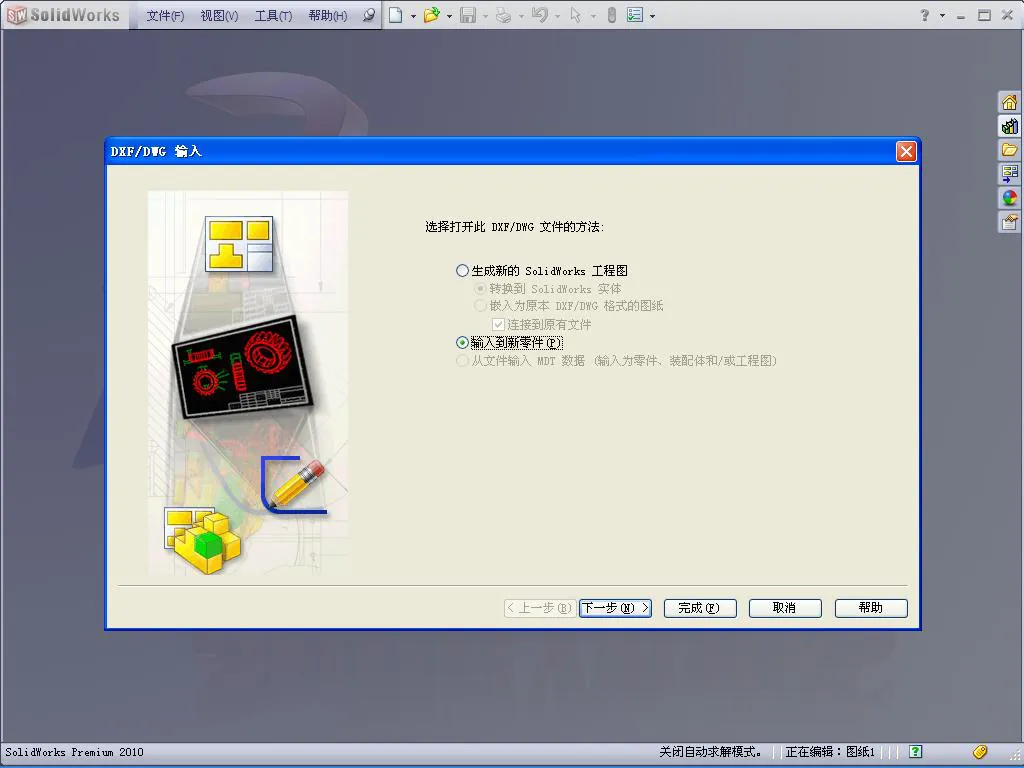Open the File Explorer folder tab in the task pane
Image resolution: width=1024 pixels, height=768 pixels.
(1010, 150)
